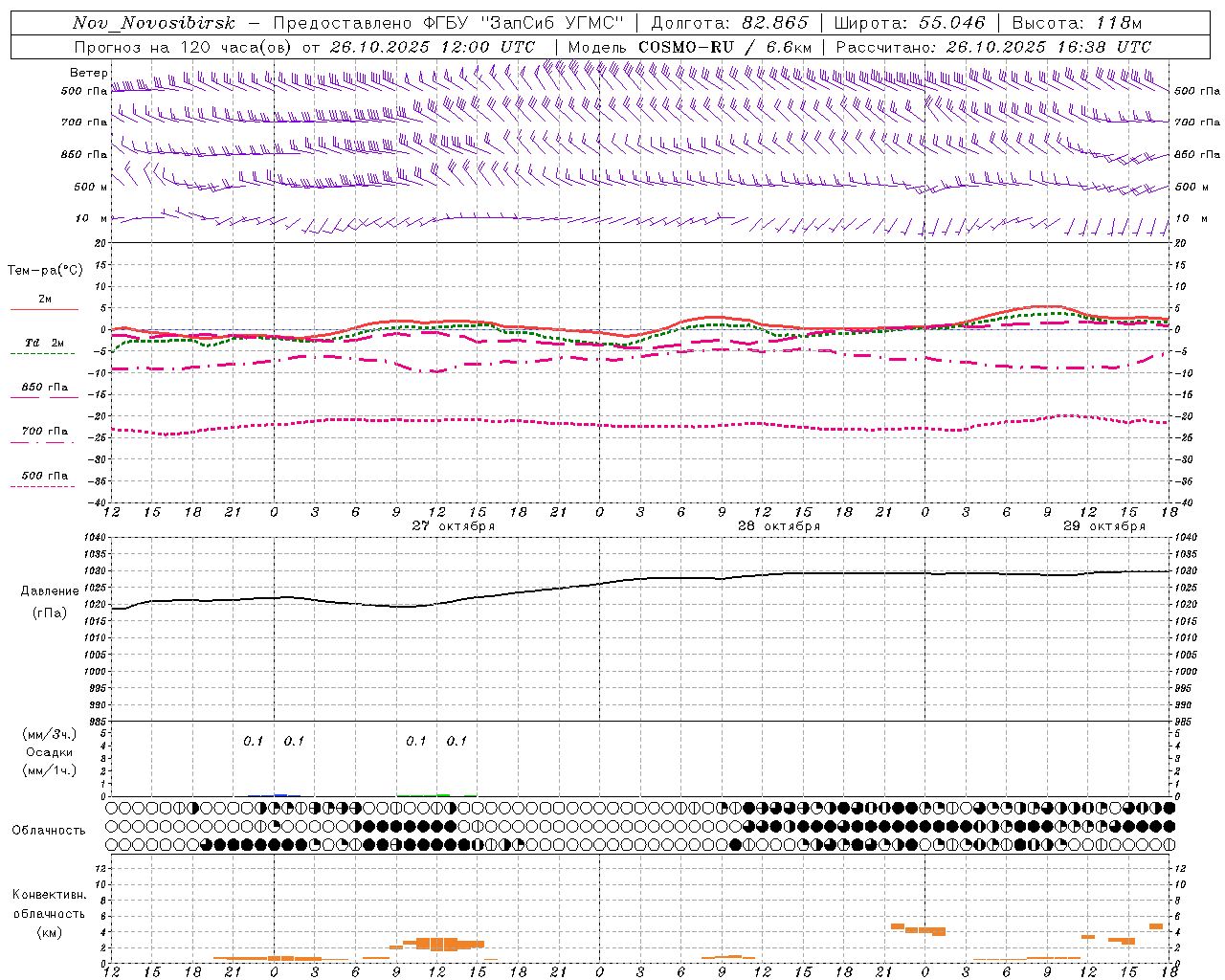Click the Тем-ра(°C) panel label
Image resolution: width=1225 pixels, height=980 pixels.
45,271
